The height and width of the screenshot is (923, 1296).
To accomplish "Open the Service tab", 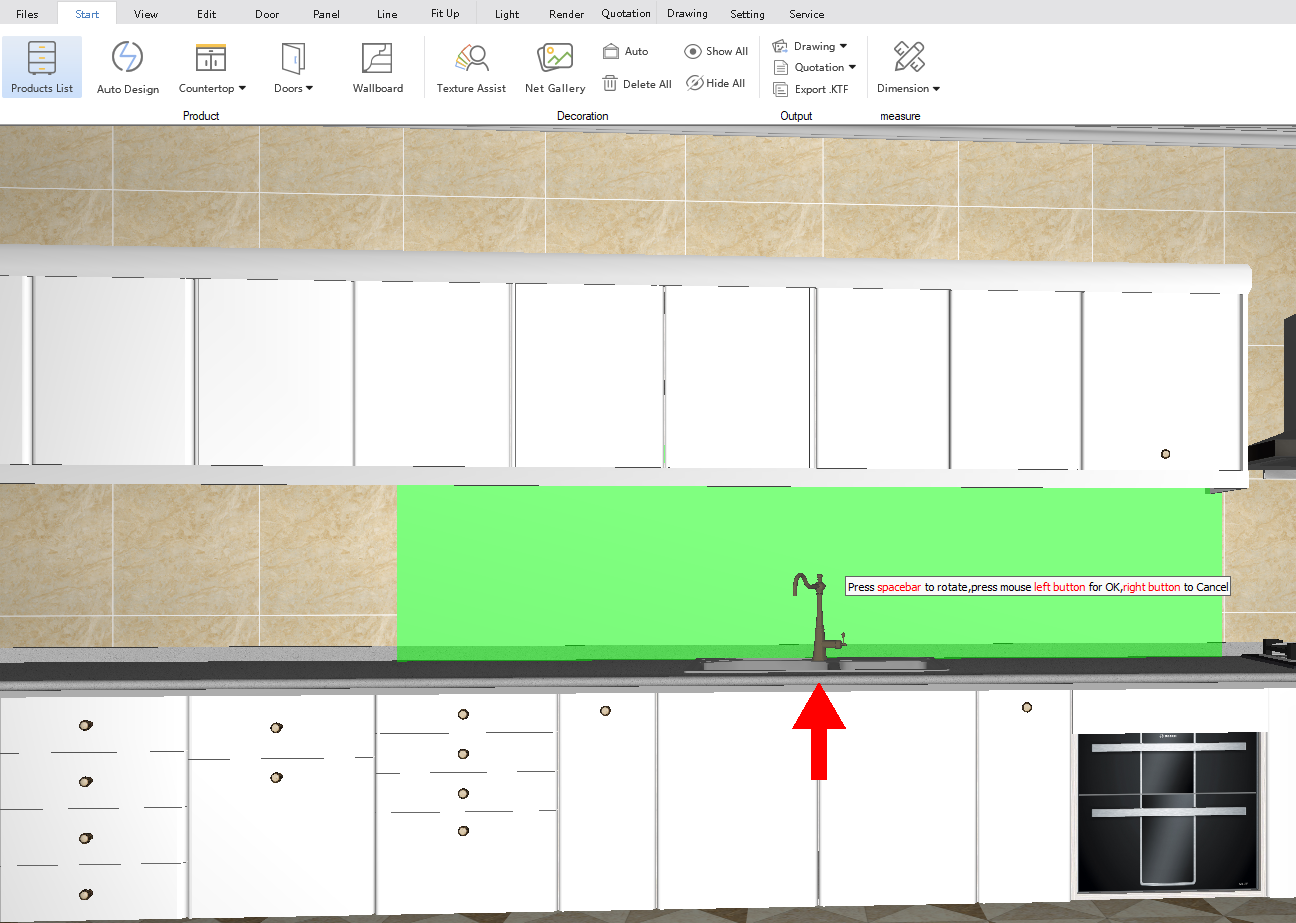I will (x=806, y=14).
